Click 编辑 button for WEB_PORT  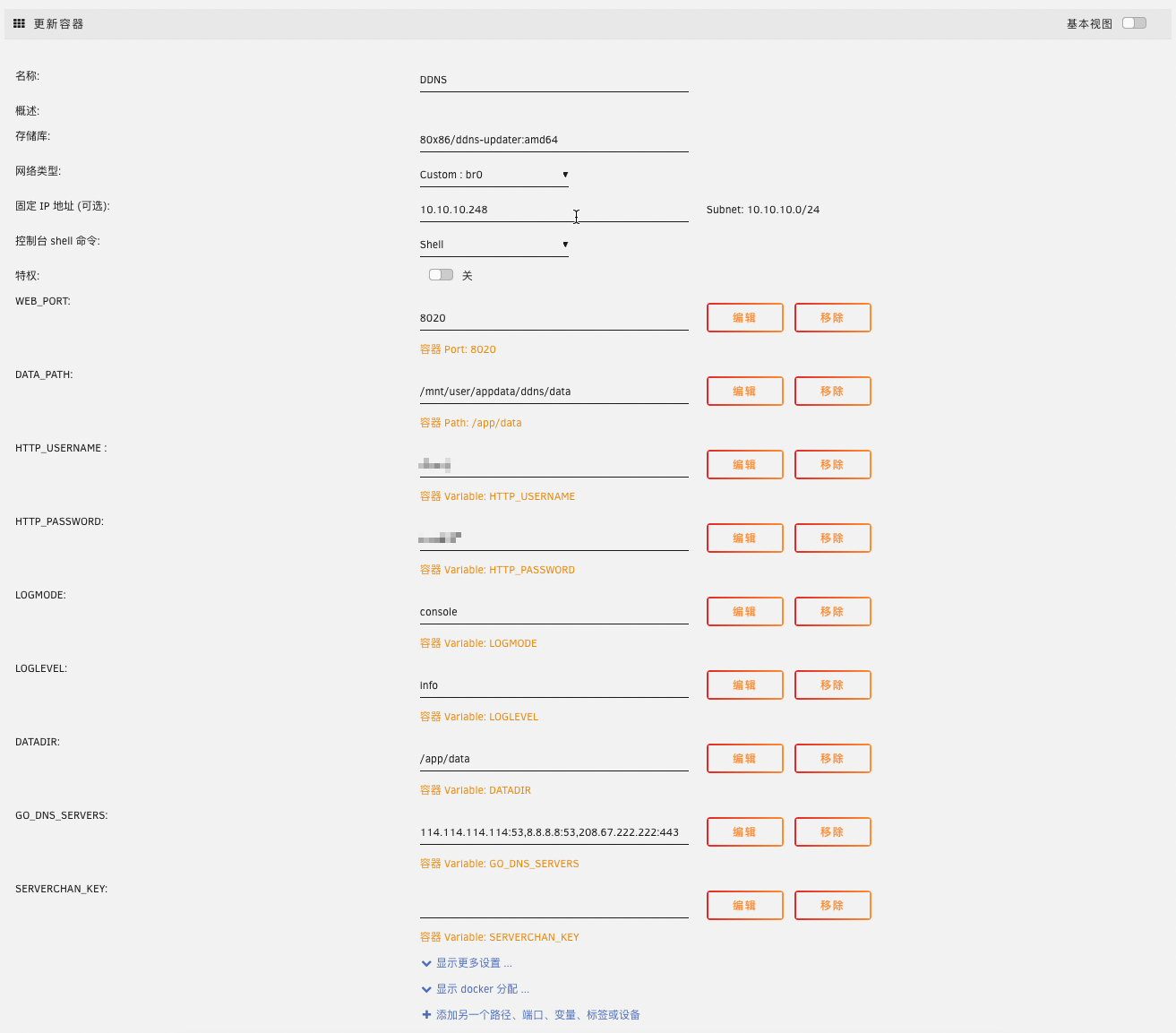coord(745,317)
